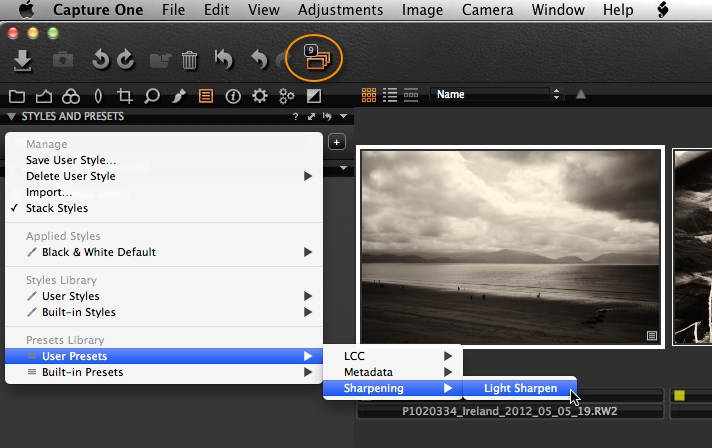This screenshot has height=448, width=712.
Task: Select the Adjustments clipboard tool tab
Action: pos(206,96)
